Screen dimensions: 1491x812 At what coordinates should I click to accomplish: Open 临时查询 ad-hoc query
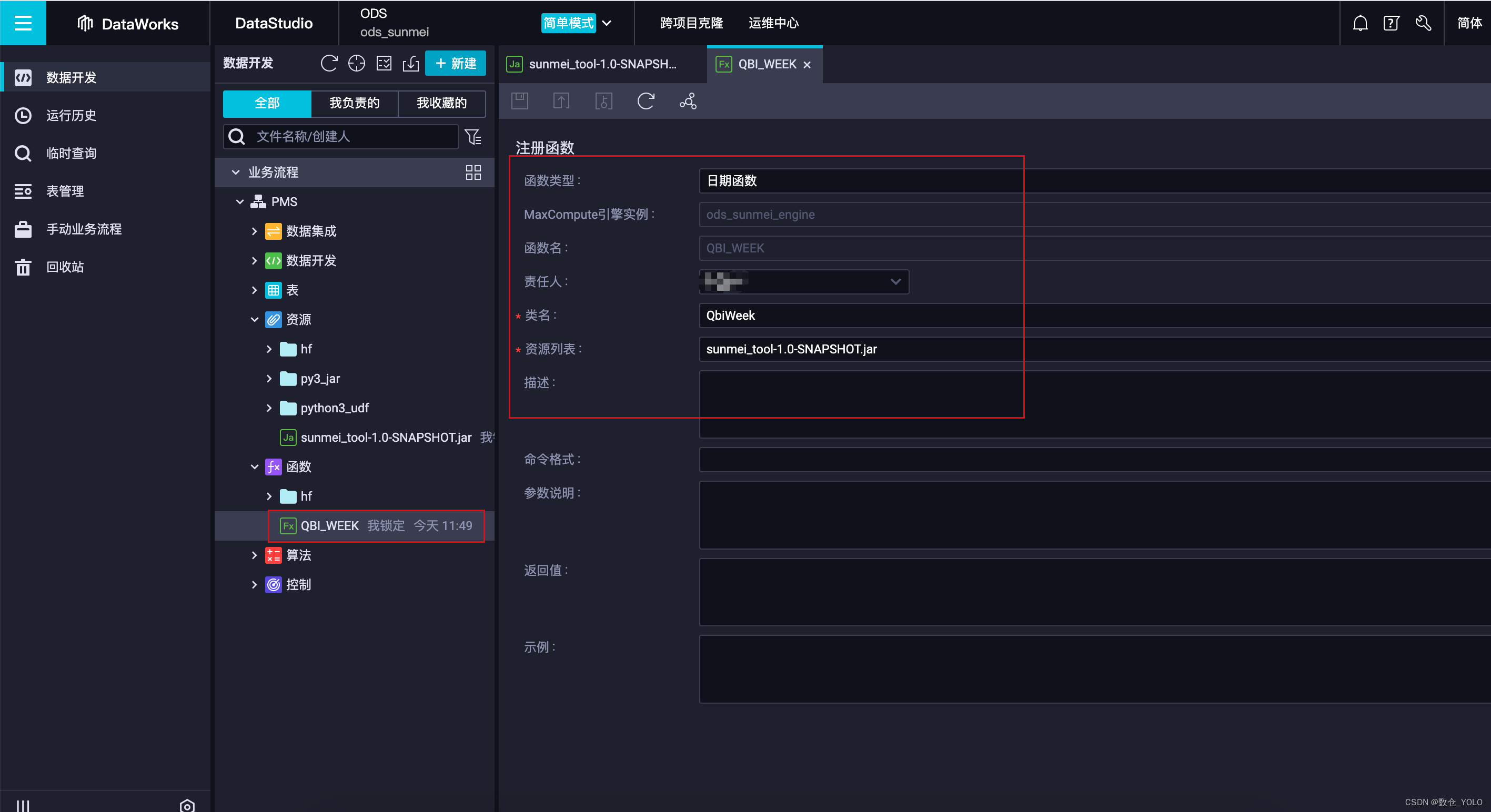pos(105,153)
